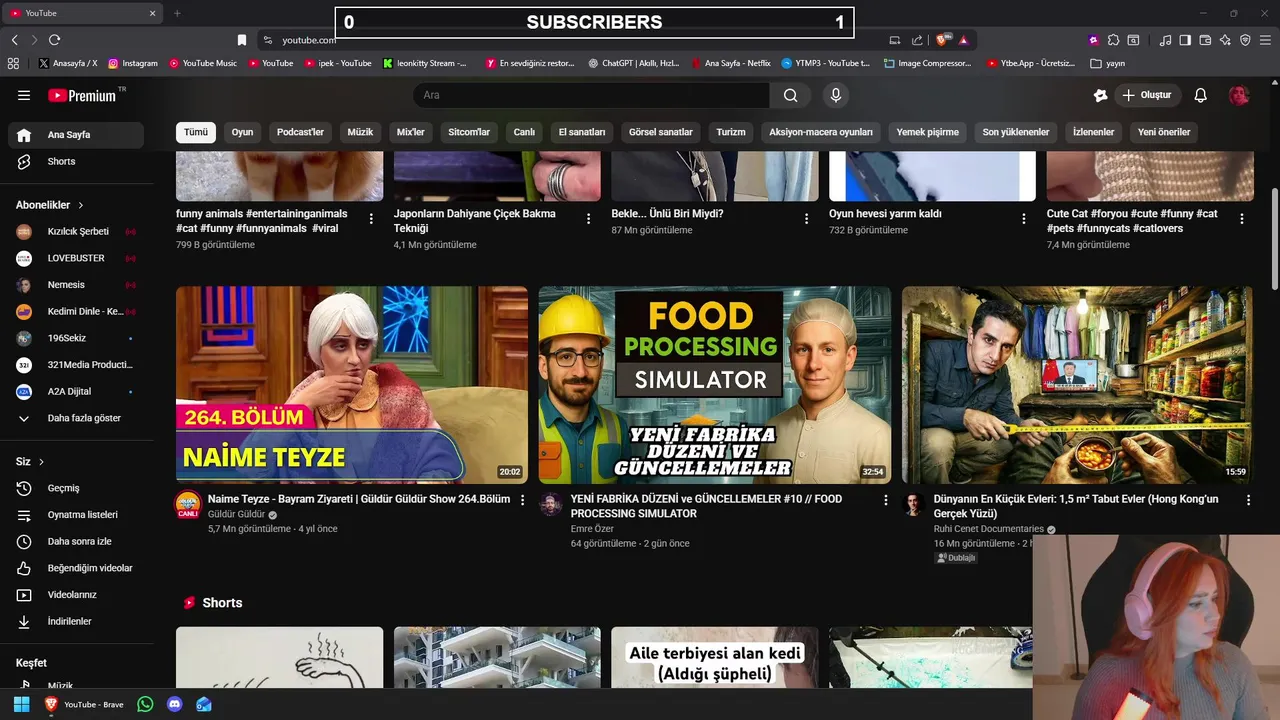The width and height of the screenshot is (1280, 720).
Task: Open options for Cute Cat short
Action: [x=1242, y=218]
